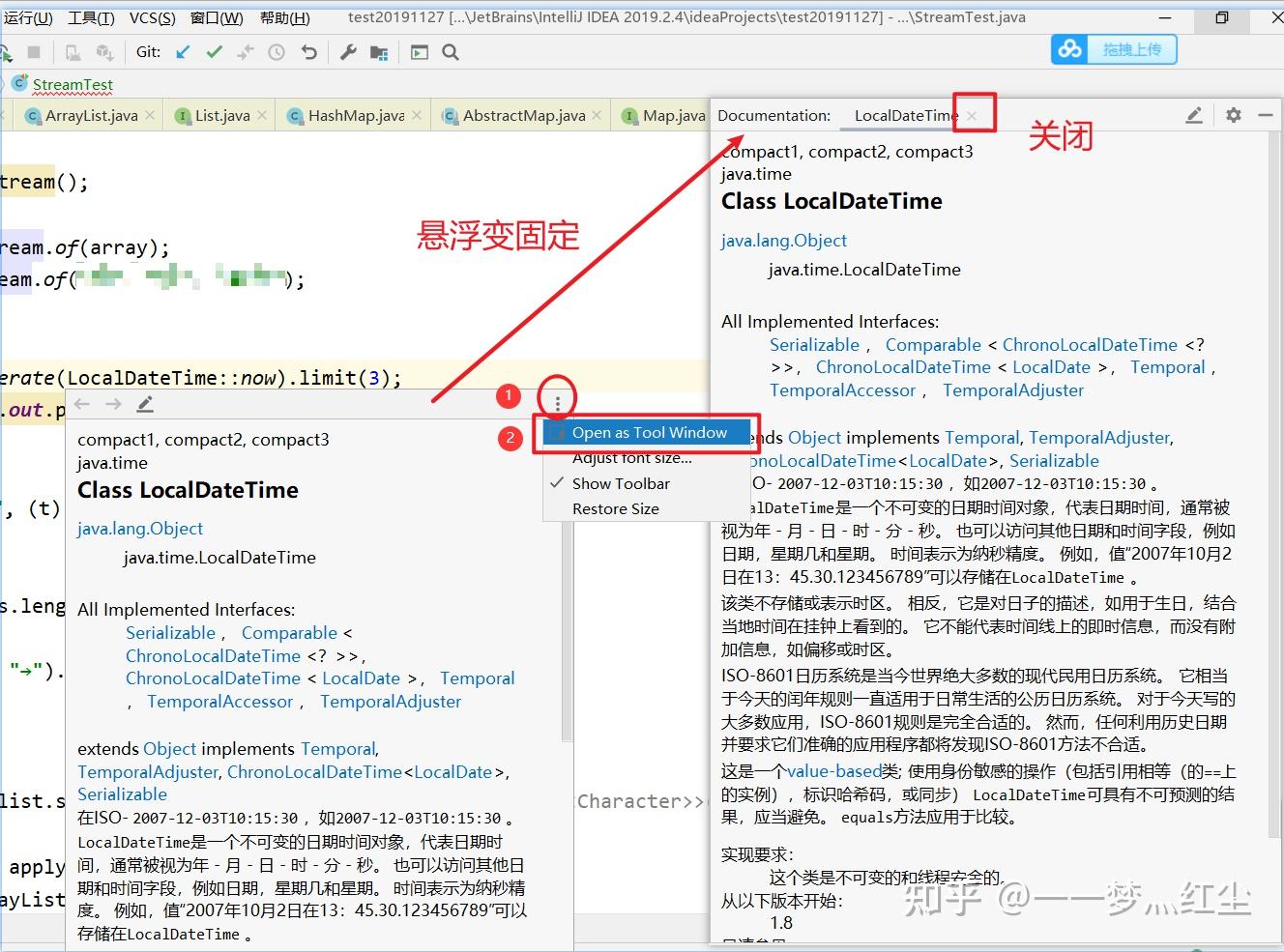Close the HashMap.java editor tab
The width and height of the screenshot is (1284, 952).
coord(417,115)
